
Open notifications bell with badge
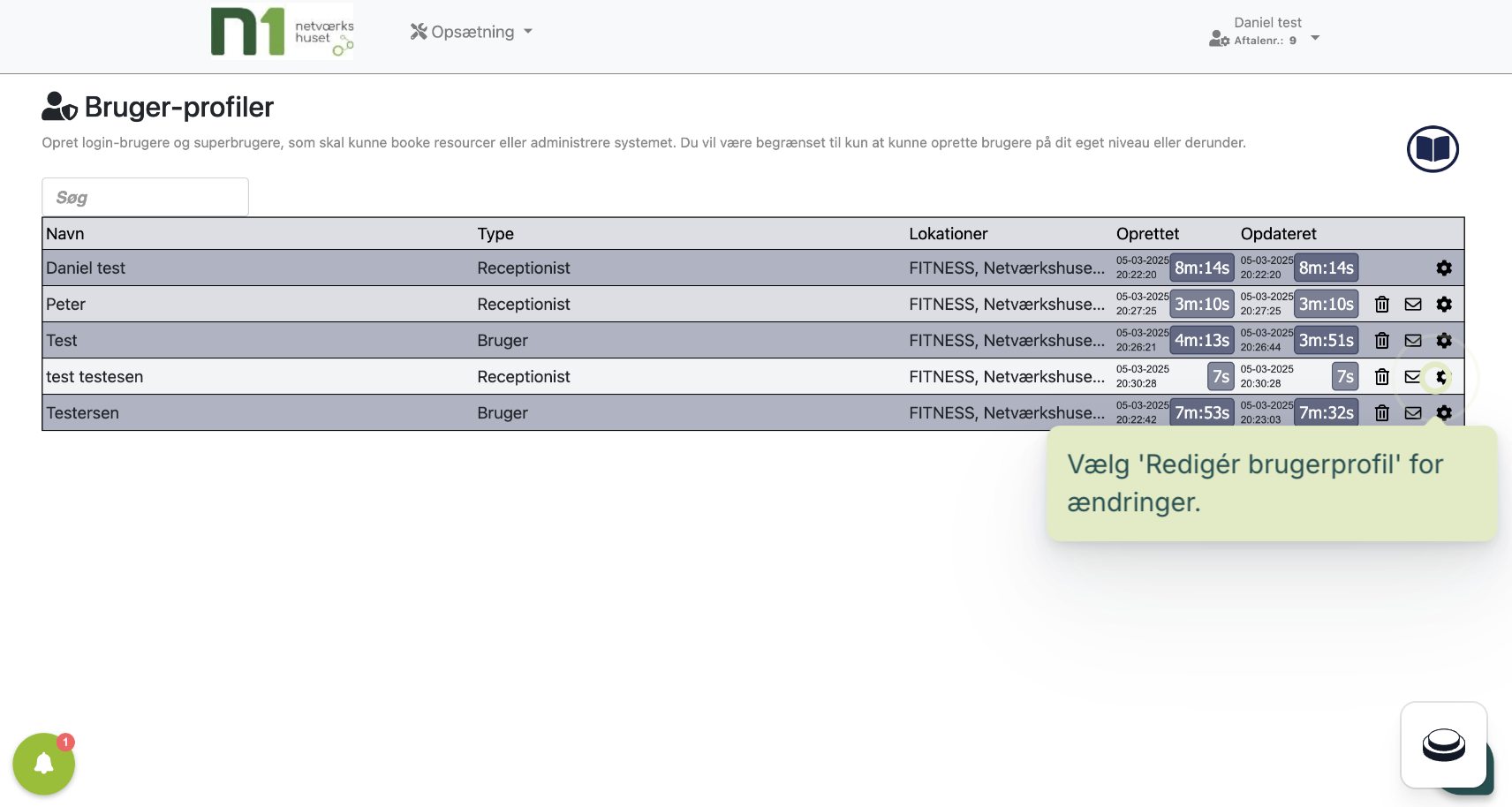tap(43, 764)
